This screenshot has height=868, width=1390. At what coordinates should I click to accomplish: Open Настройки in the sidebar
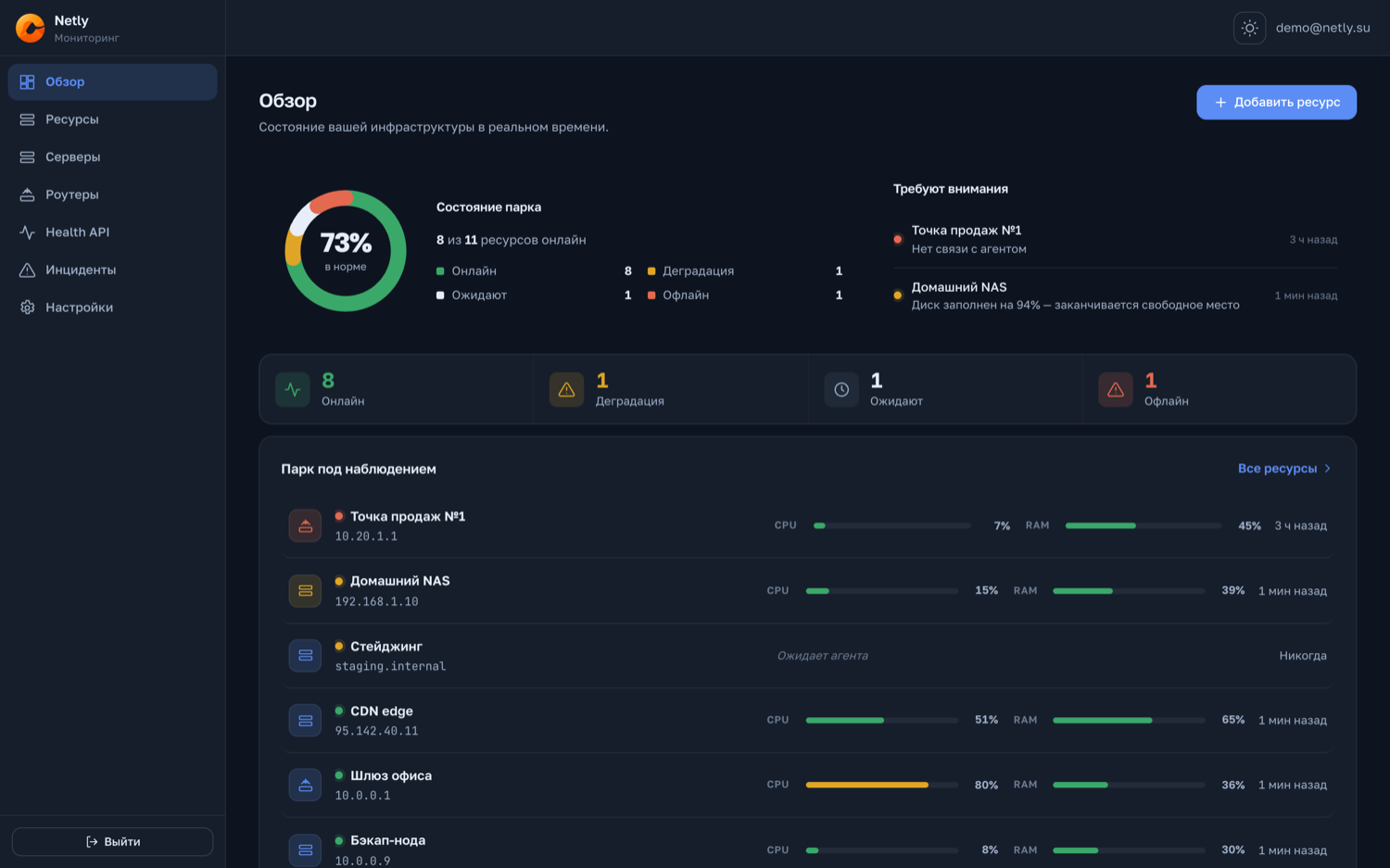point(112,308)
